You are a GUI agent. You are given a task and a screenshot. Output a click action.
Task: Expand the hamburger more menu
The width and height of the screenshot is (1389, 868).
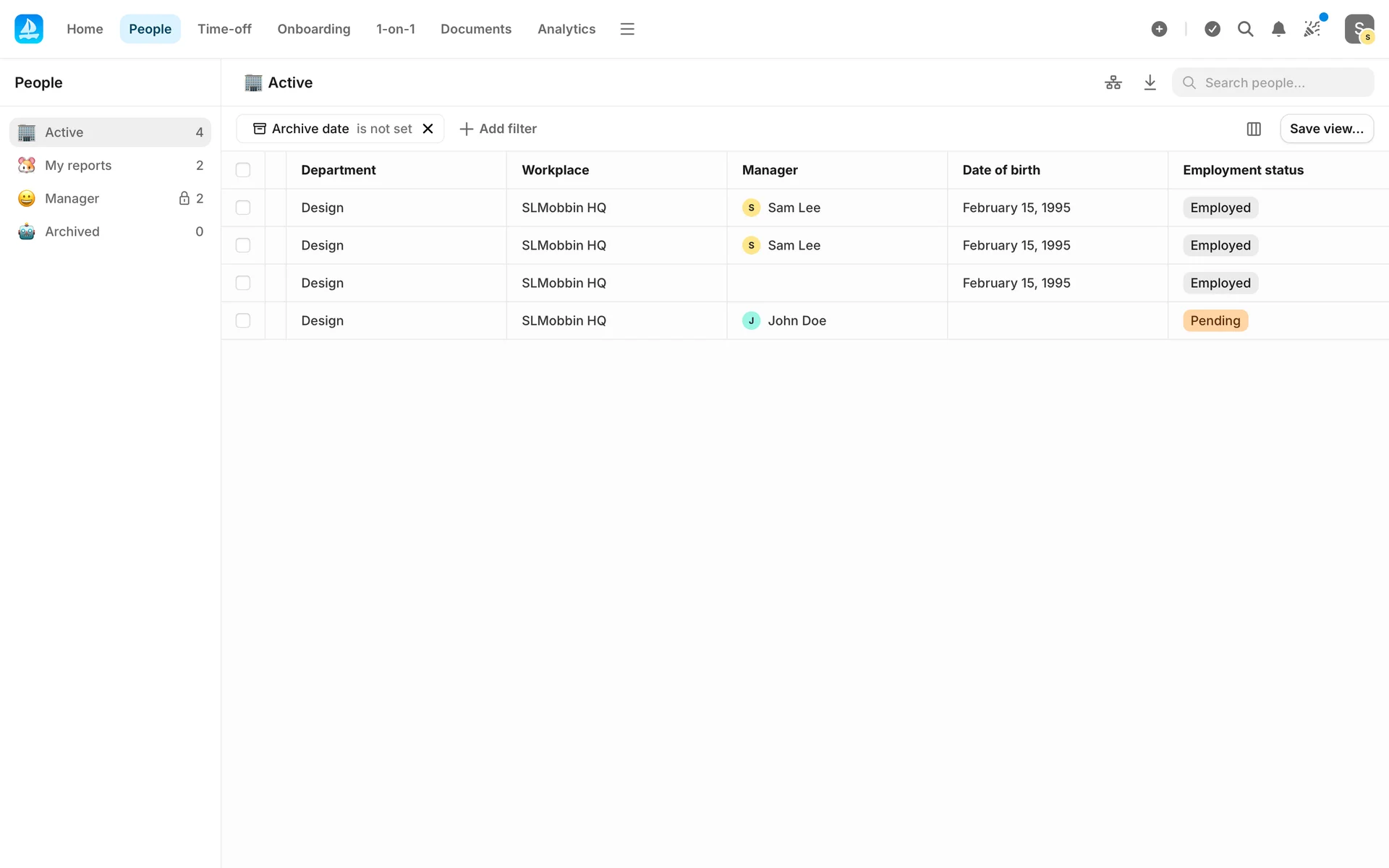coord(627,29)
